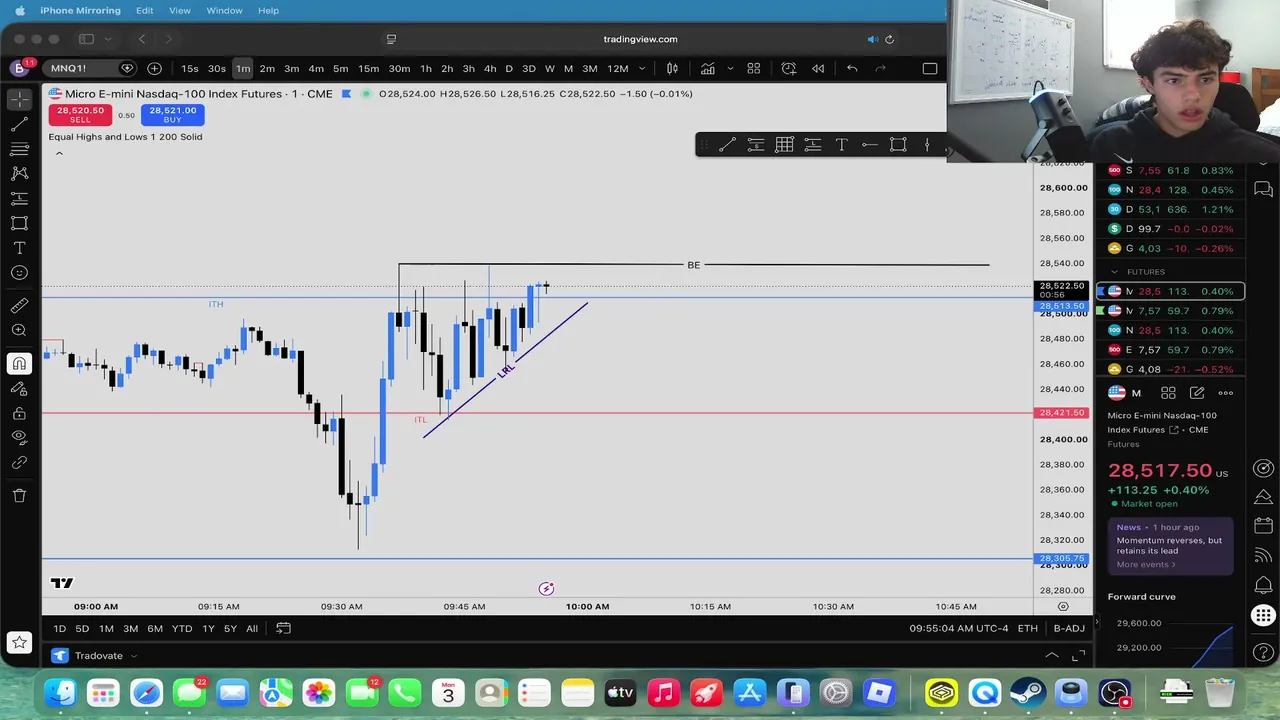The image size is (1280, 720).
Task: Select the watchlist row showing -0.02%
Action: (1171, 229)
